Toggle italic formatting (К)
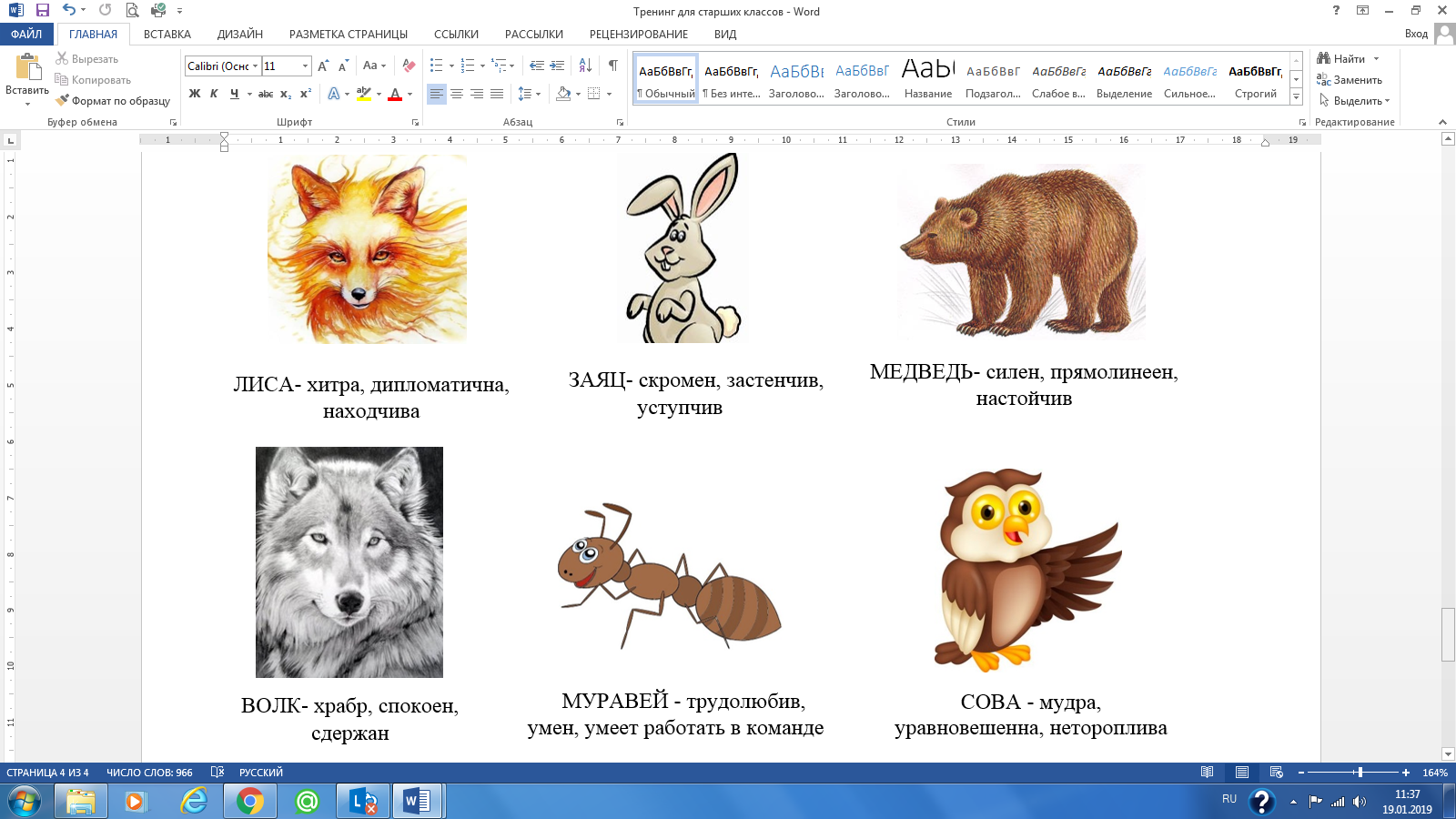 (214, 94)
